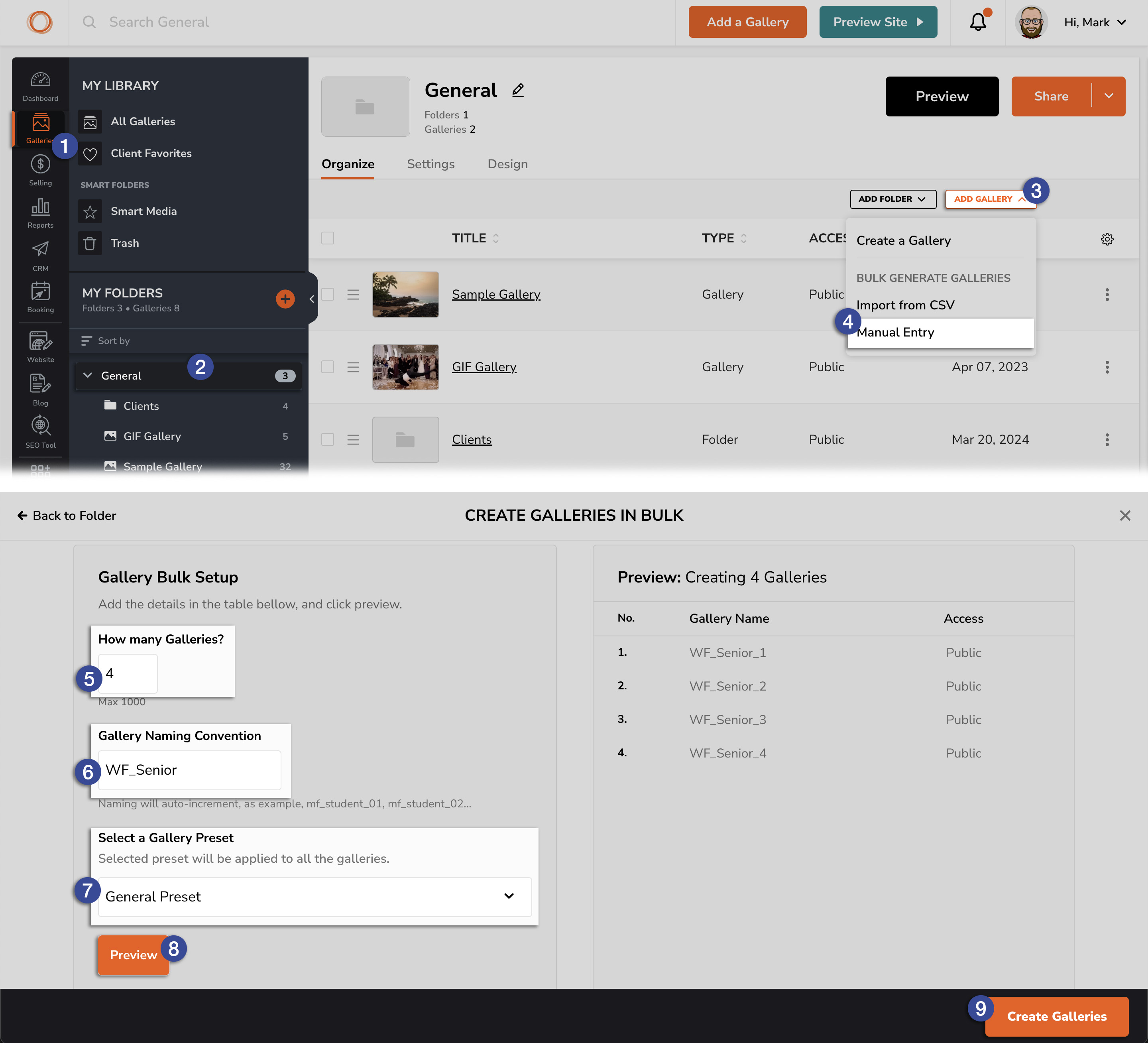This screenshot has width=1148, height=1043.
Task: Tick the GIF Gallery row checkbox
Action: click(327, 367)
